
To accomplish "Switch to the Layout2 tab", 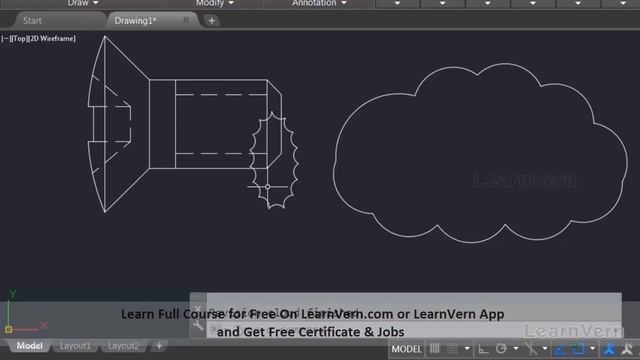I will [x=123, y=346].
